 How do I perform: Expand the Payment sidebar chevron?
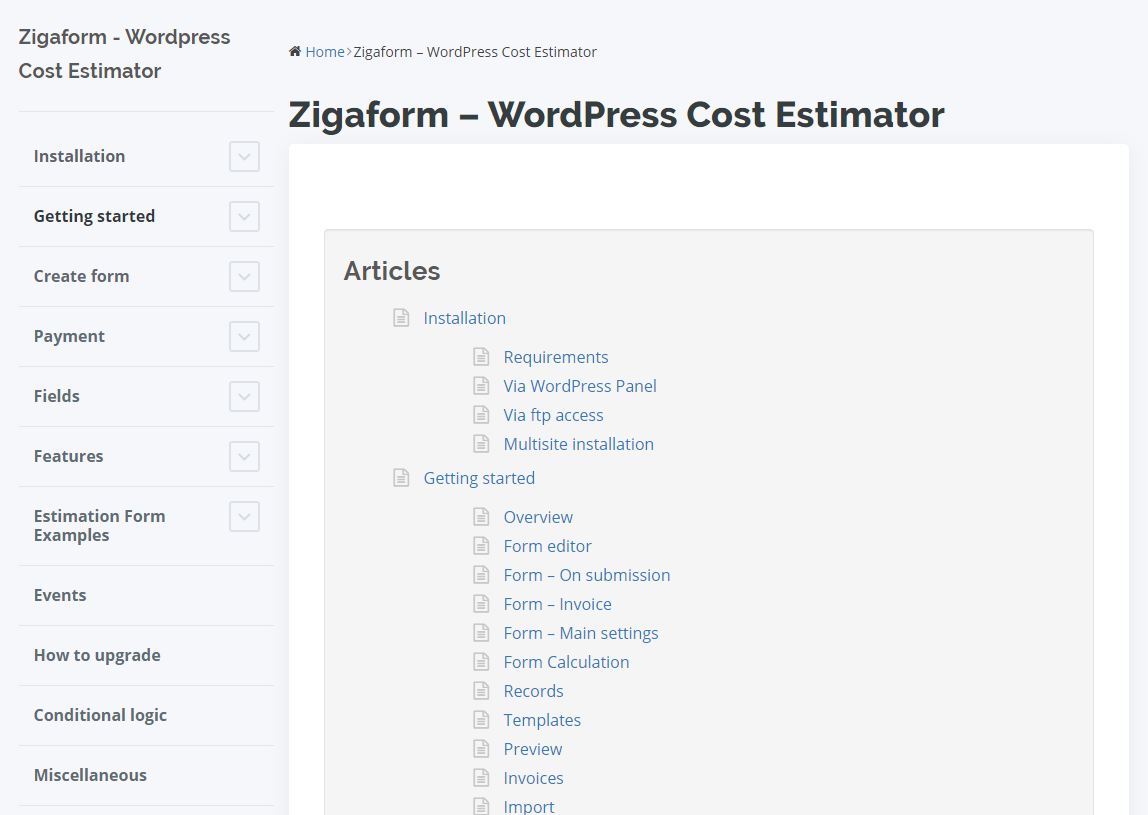[x=245, y=337]
